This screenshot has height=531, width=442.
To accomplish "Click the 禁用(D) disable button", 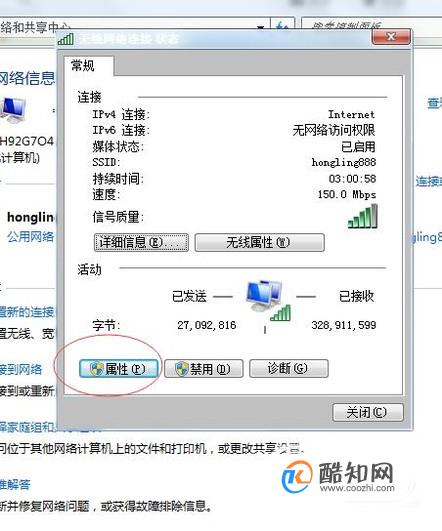I will (204, 368).
